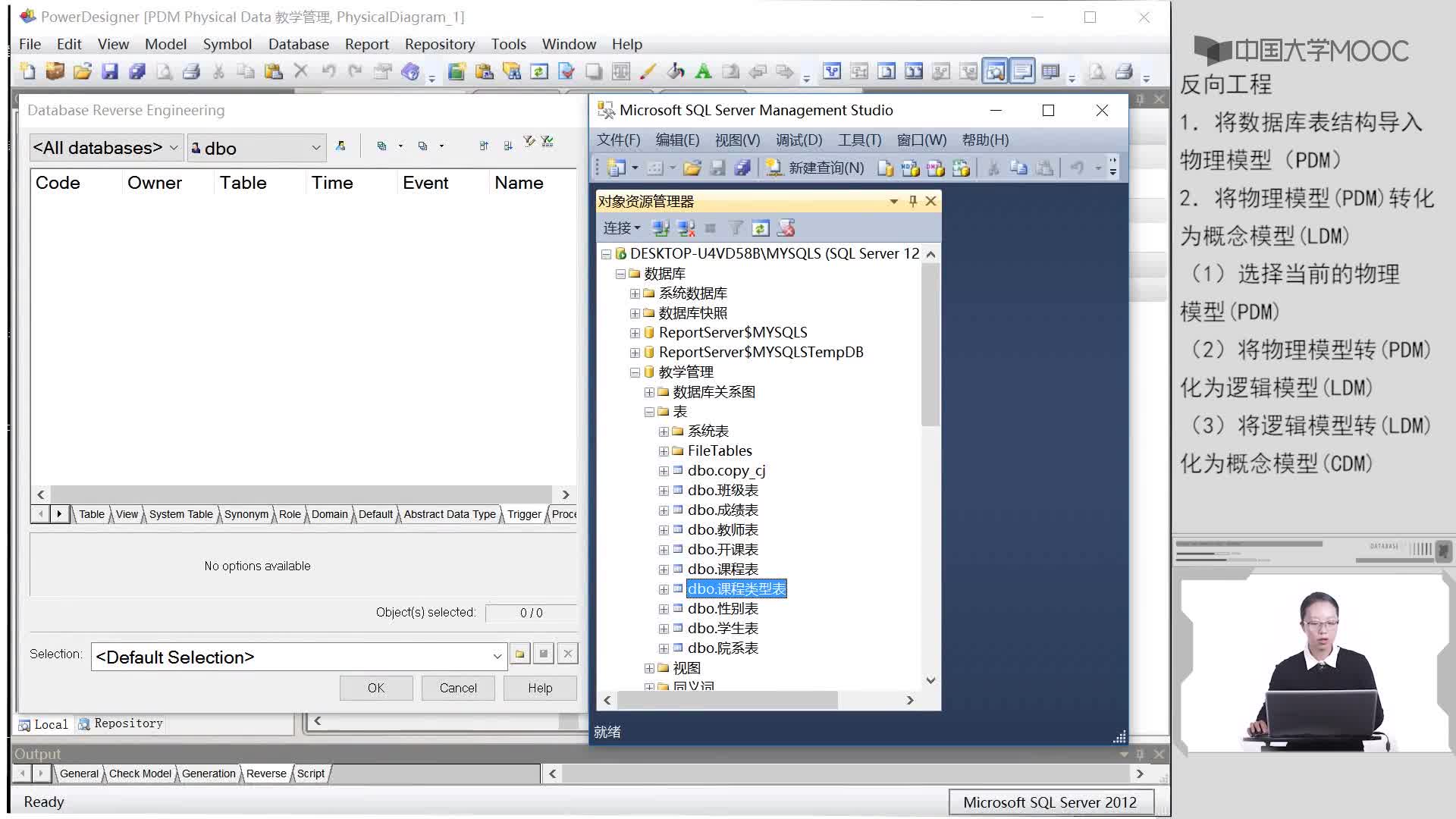
Task: Select dbo.院系表 in Object Explorer tree
Action: click(x=723, y=648)
